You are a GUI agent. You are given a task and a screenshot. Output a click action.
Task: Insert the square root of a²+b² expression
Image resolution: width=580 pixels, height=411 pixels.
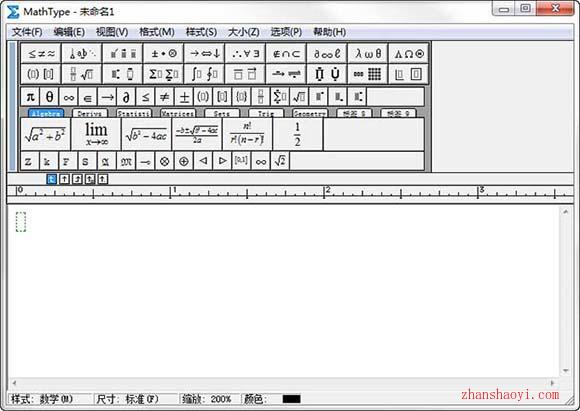click(45, 134)
